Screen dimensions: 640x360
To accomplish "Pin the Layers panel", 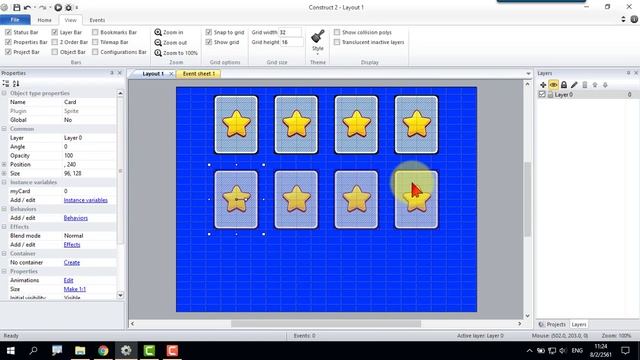I will click(x=629, y=73).
